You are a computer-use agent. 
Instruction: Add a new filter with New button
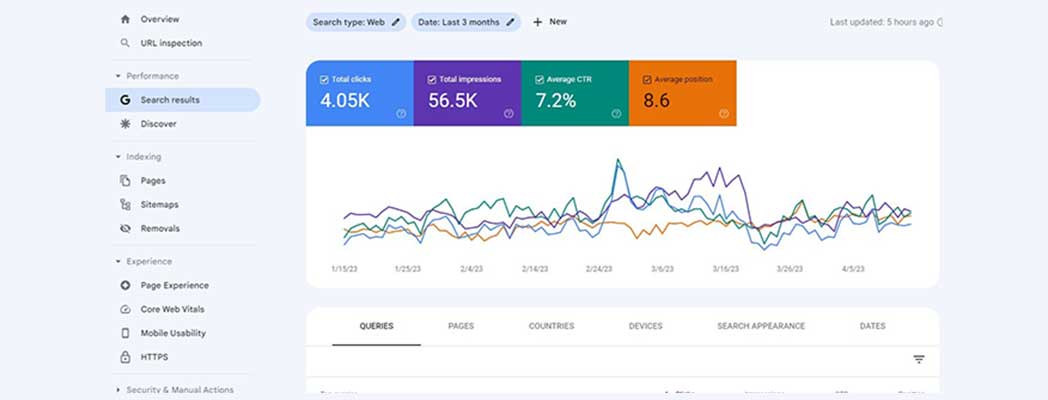(x=549, y=22)
